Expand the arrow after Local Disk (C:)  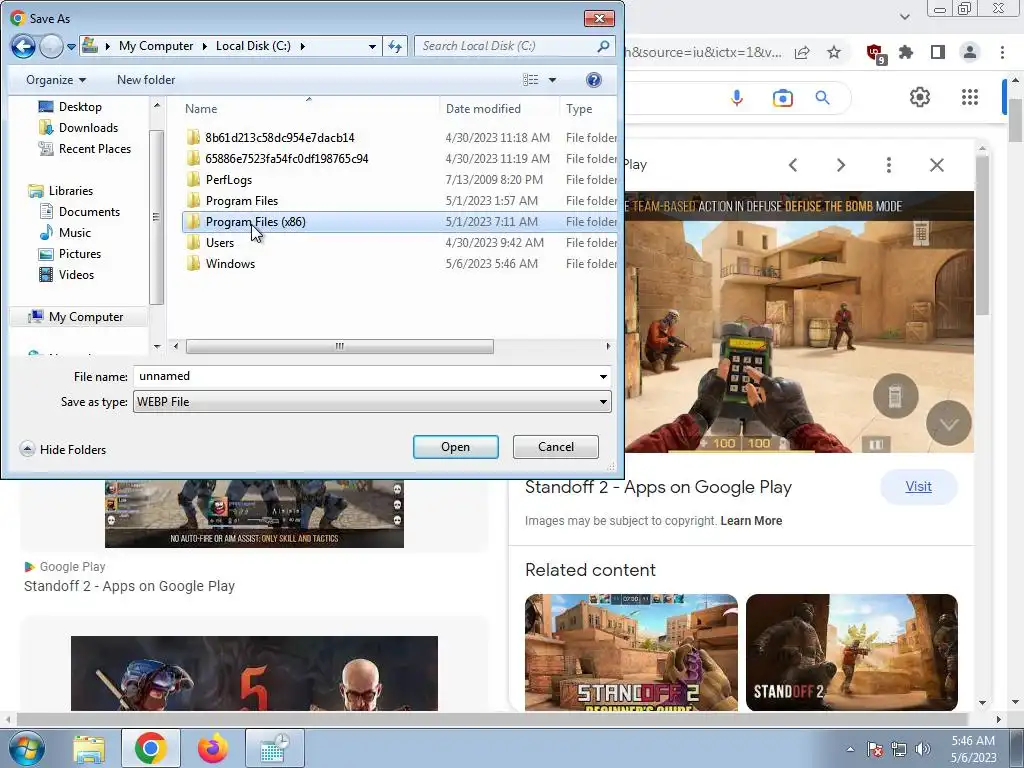302,46
